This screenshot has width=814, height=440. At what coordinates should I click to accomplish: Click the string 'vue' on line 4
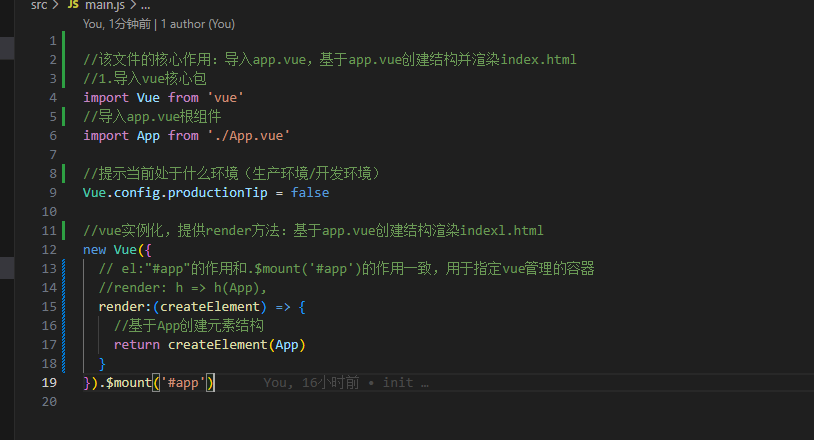[225, 98]
